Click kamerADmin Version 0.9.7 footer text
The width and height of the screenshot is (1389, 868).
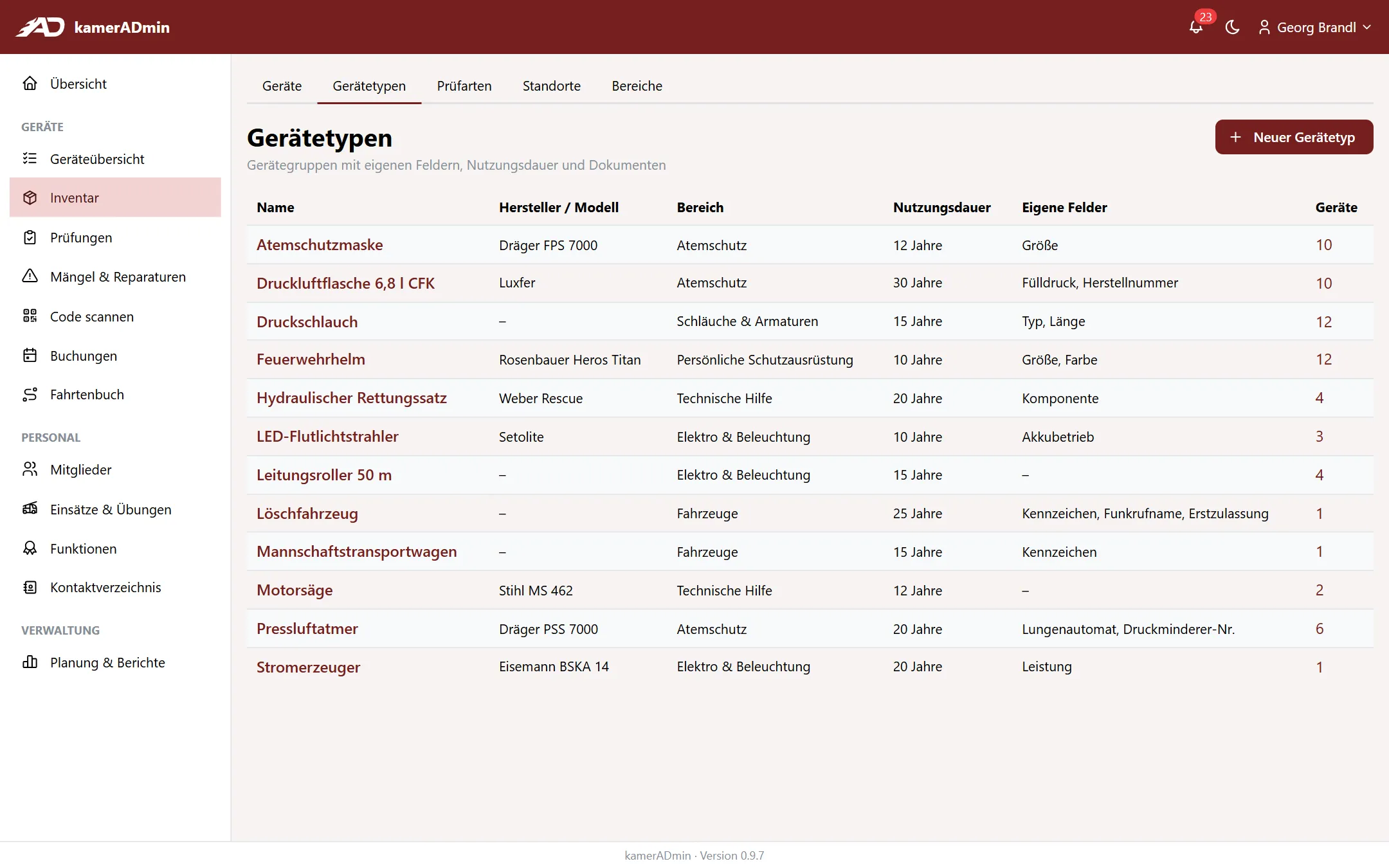pyautogui.click(x=694, y=855)
